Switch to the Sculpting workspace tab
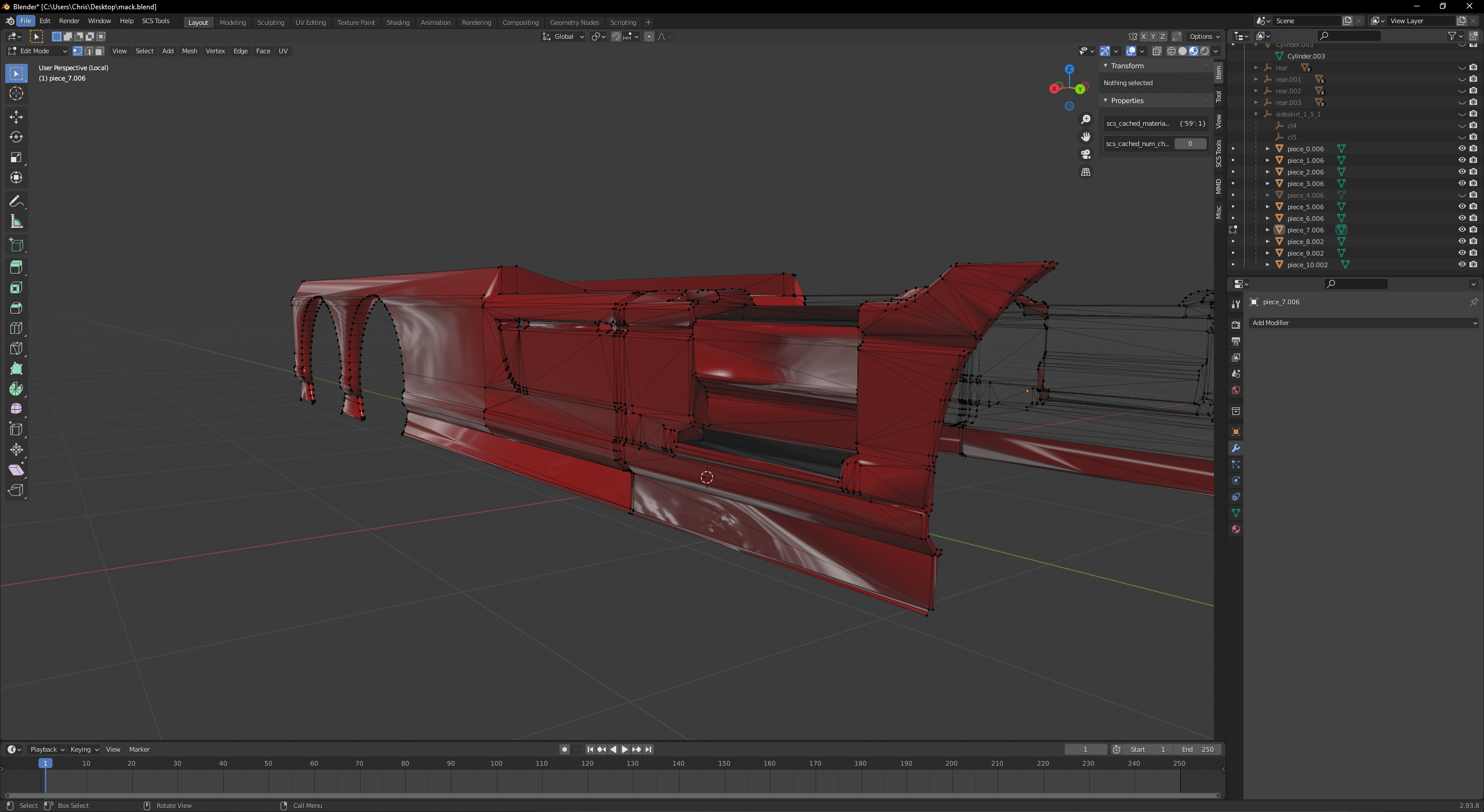 pyautogui.click(x=270, y=23)
